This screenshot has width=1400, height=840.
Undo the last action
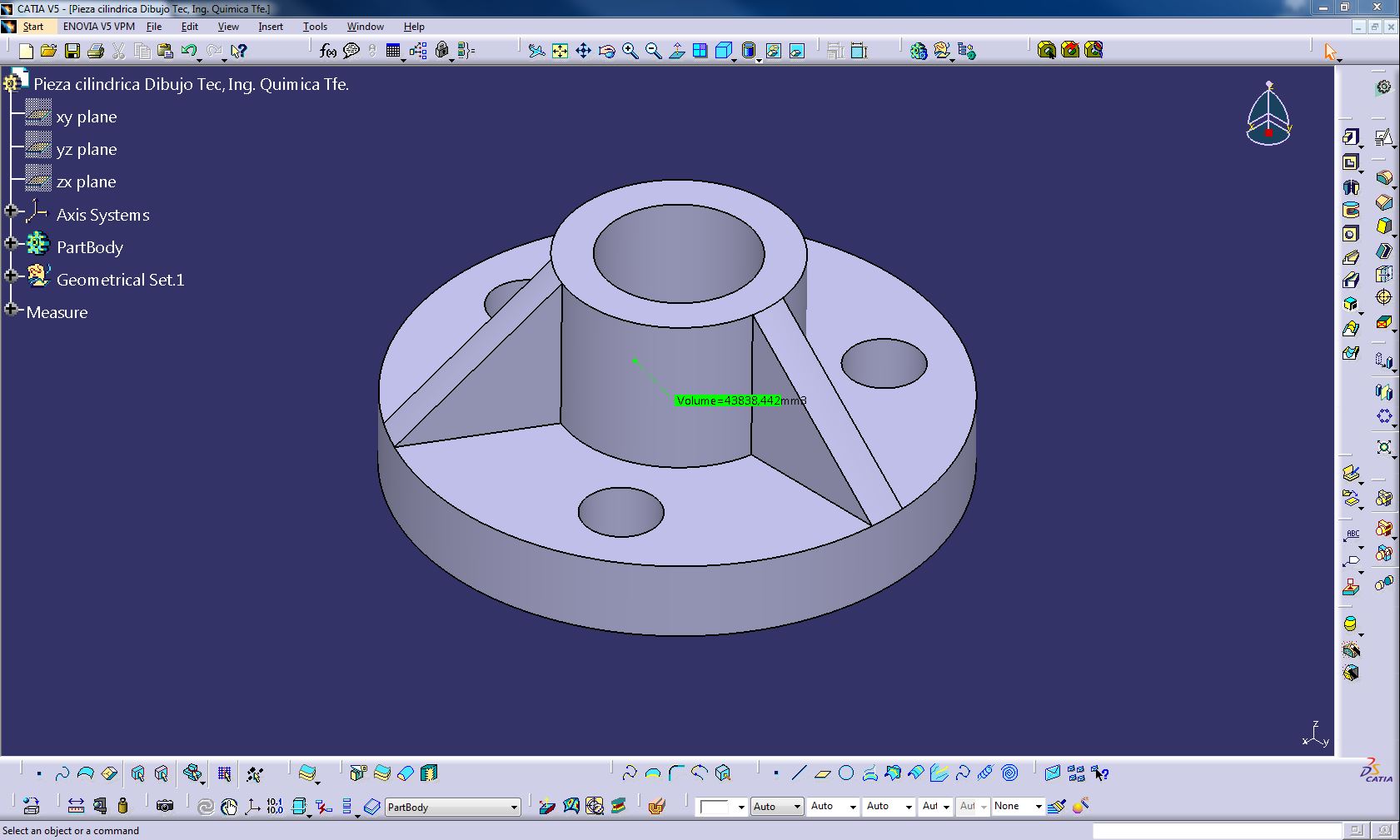pos(188,51)
